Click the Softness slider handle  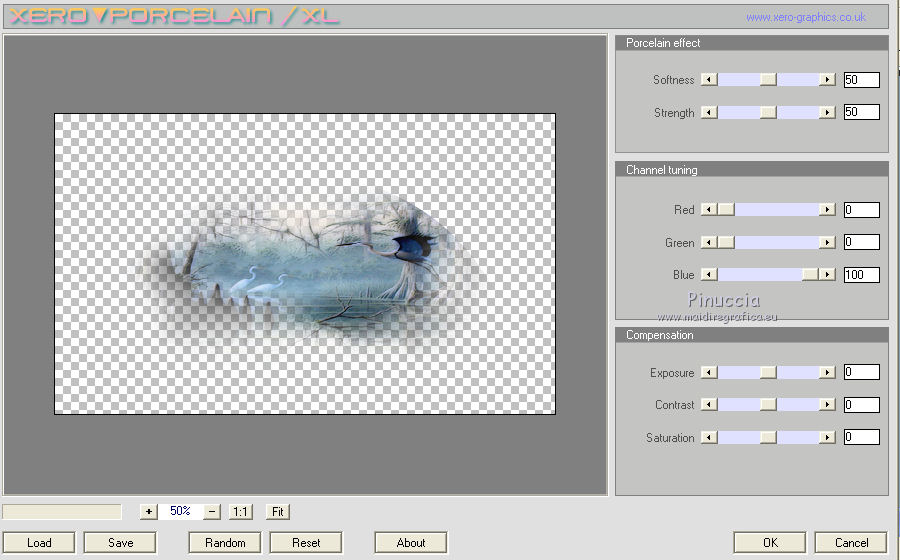pyautogui.click(x=768, y=80)
